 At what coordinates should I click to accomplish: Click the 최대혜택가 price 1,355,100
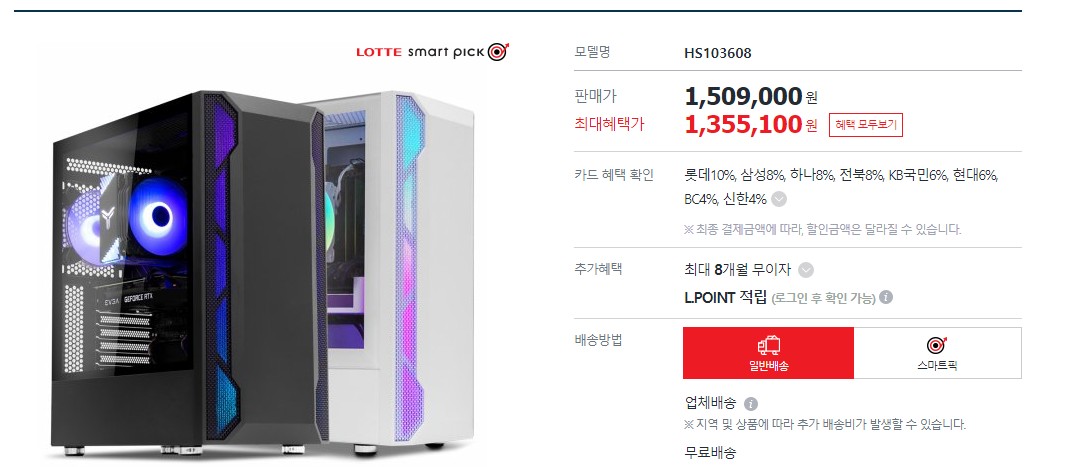[x=743, y=125]
